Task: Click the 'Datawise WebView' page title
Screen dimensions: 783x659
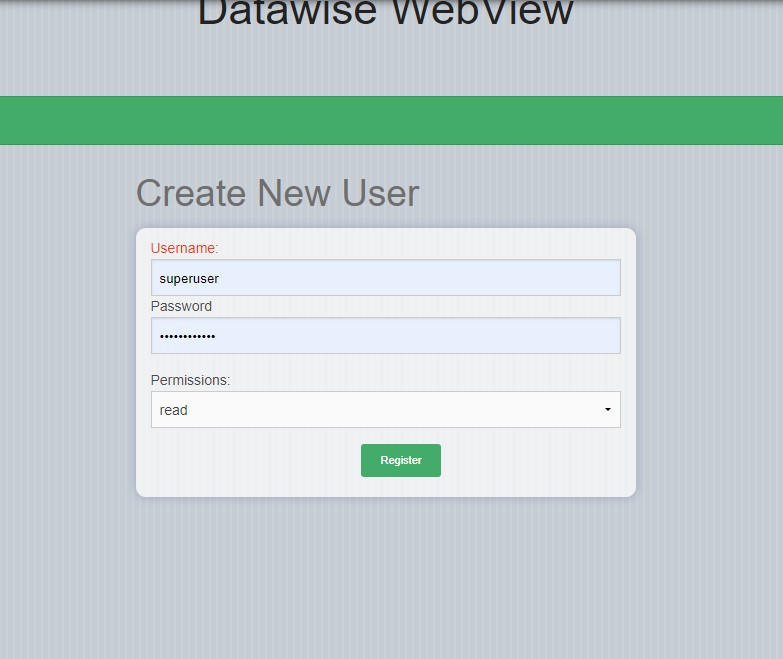Action: [x=385, y=14]
